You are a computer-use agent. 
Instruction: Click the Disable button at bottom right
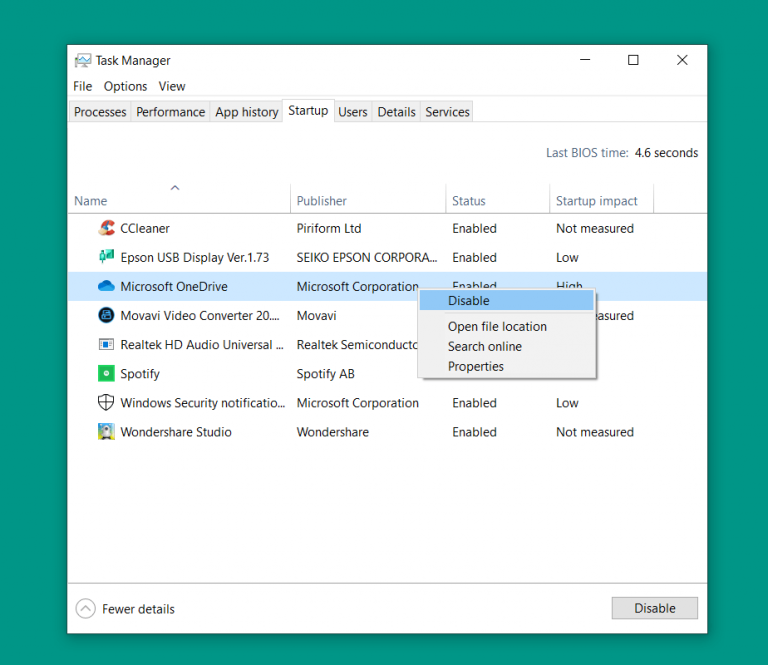654,608
